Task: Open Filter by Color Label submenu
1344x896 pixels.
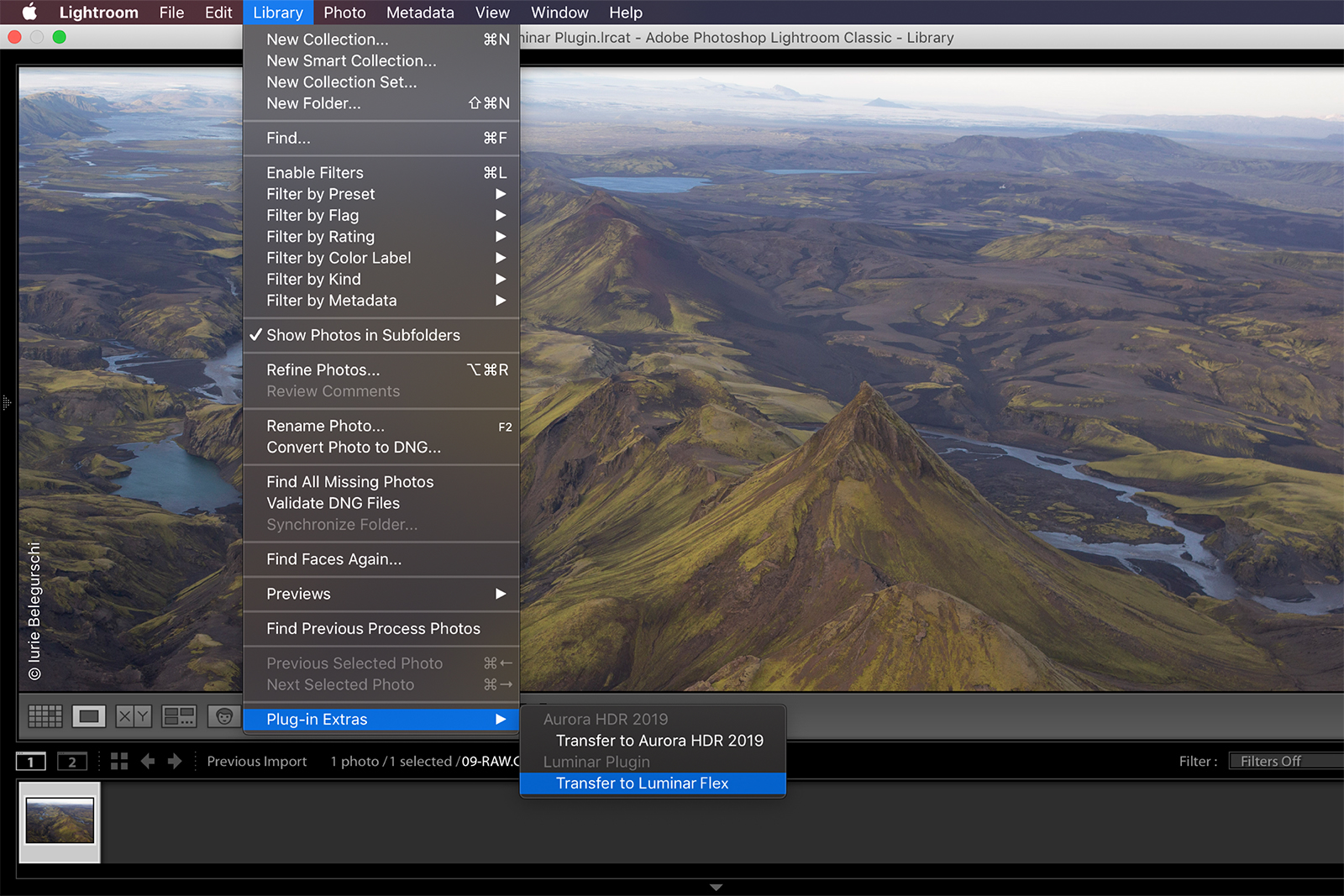Action: pos(381,258)
